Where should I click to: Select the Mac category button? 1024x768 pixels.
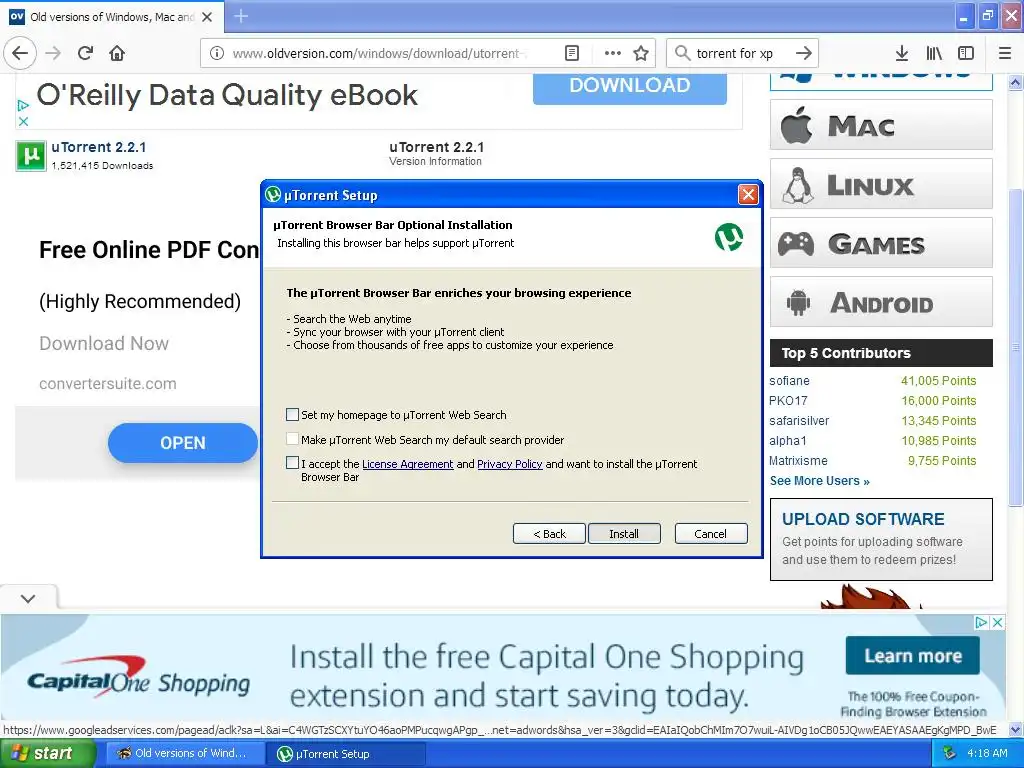pyautogui.click(x=881, y=125)
